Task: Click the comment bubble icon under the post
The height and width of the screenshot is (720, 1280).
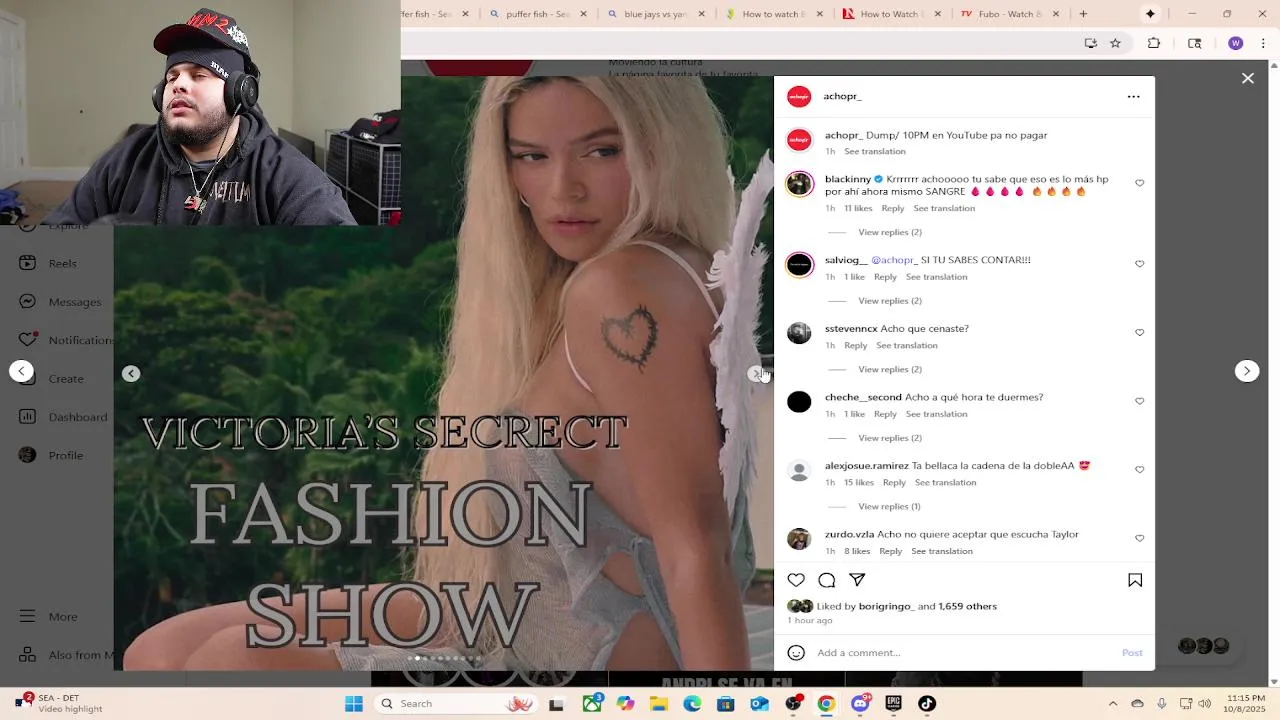Action: (x=827, y=580)
